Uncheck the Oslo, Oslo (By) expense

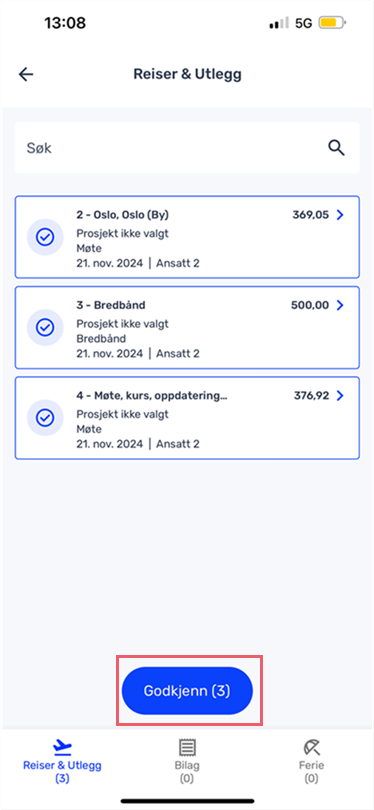[x=45, y=237]
